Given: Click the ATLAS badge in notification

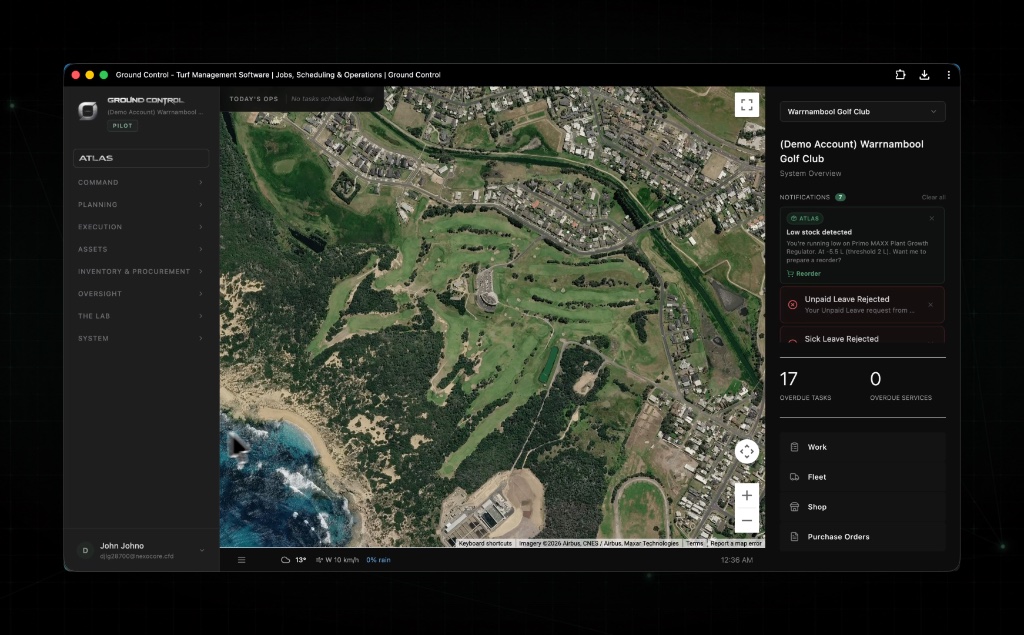Looking at the screenshot, I should coord(805,218).
